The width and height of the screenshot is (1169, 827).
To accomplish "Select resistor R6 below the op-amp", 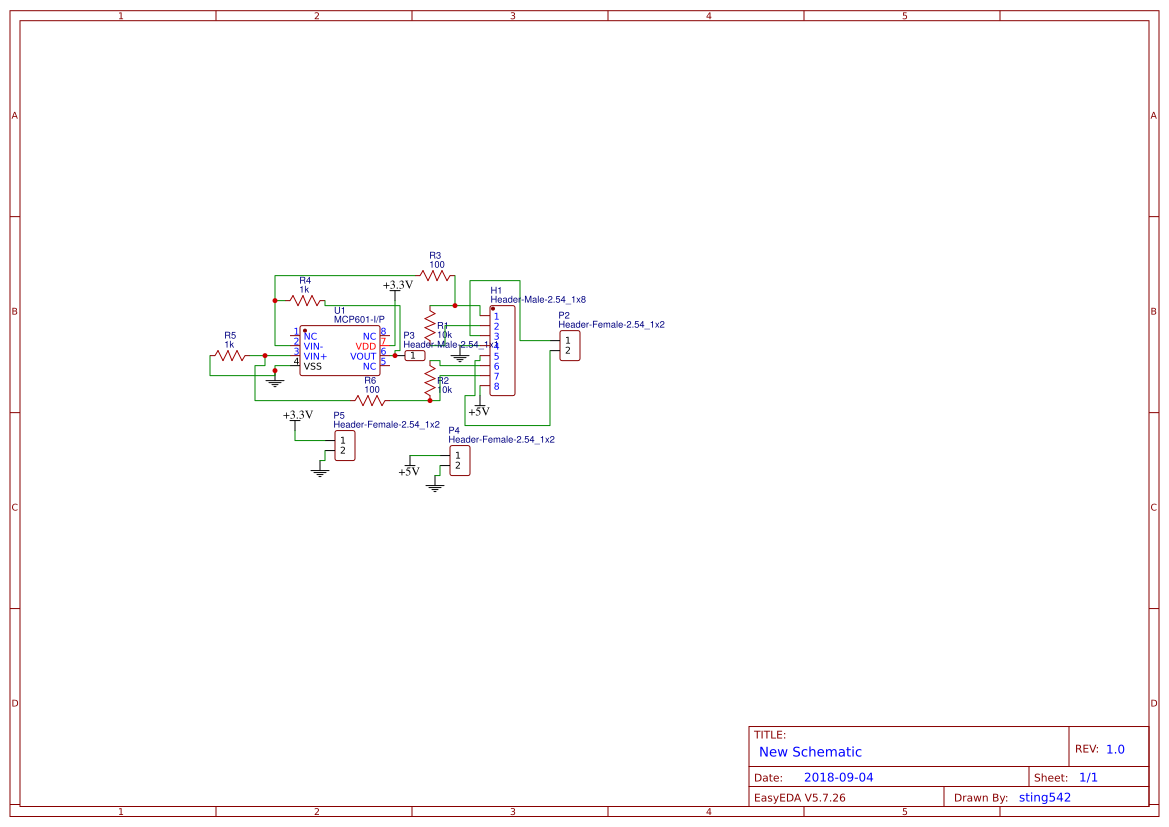I will [369, 399].
